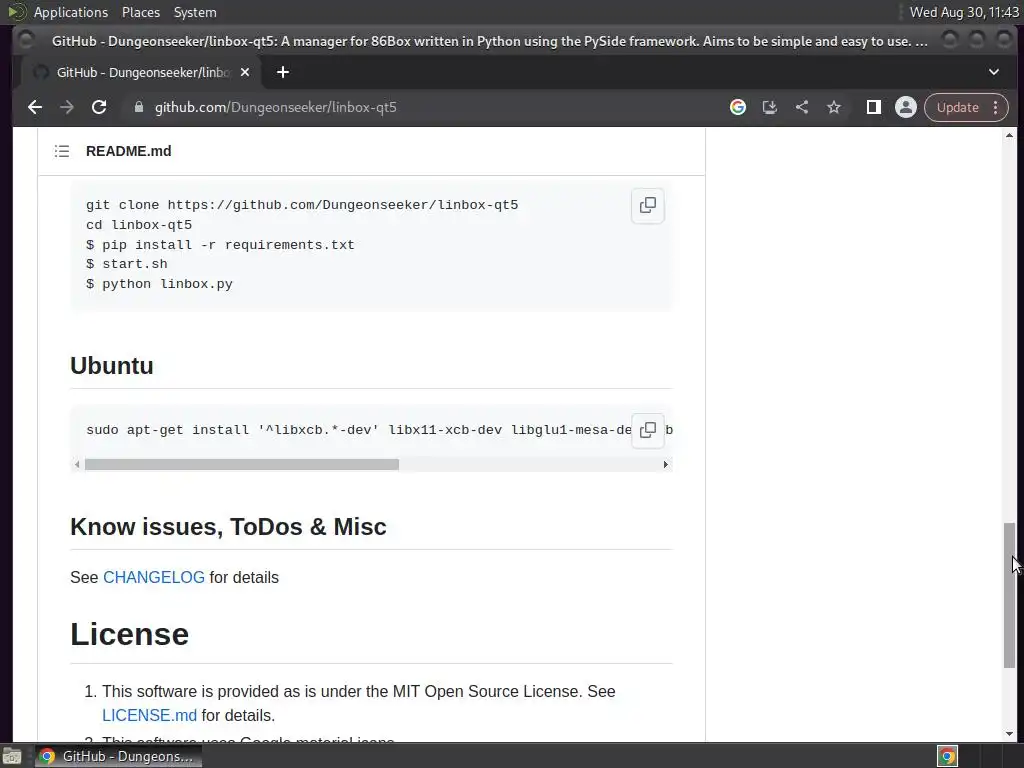1024x768 pixels.
Task: Open the Chrome profile avatar
Action: click(x=906, y=107)
